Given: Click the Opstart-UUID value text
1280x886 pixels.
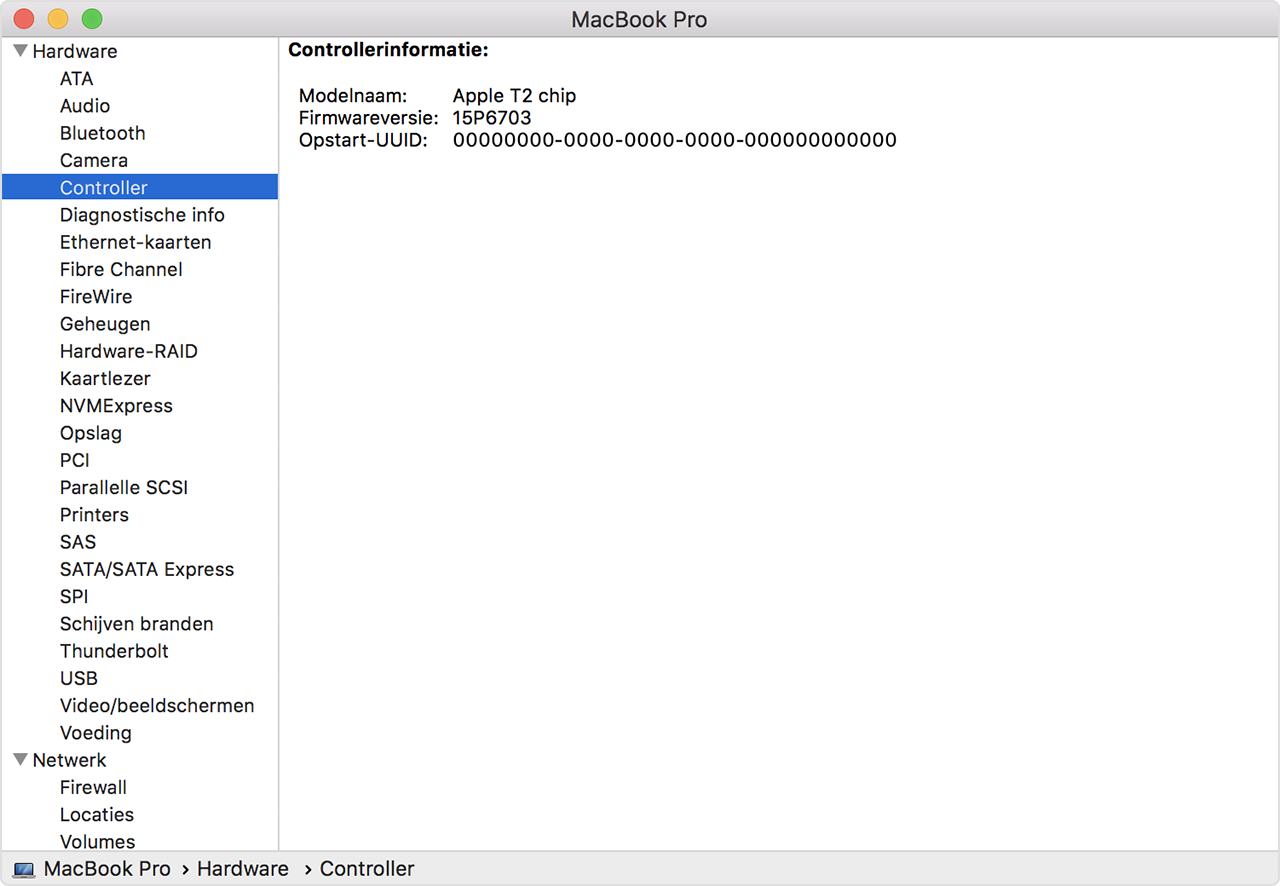Looking at the screenshot, I should (x=674, y=140).
